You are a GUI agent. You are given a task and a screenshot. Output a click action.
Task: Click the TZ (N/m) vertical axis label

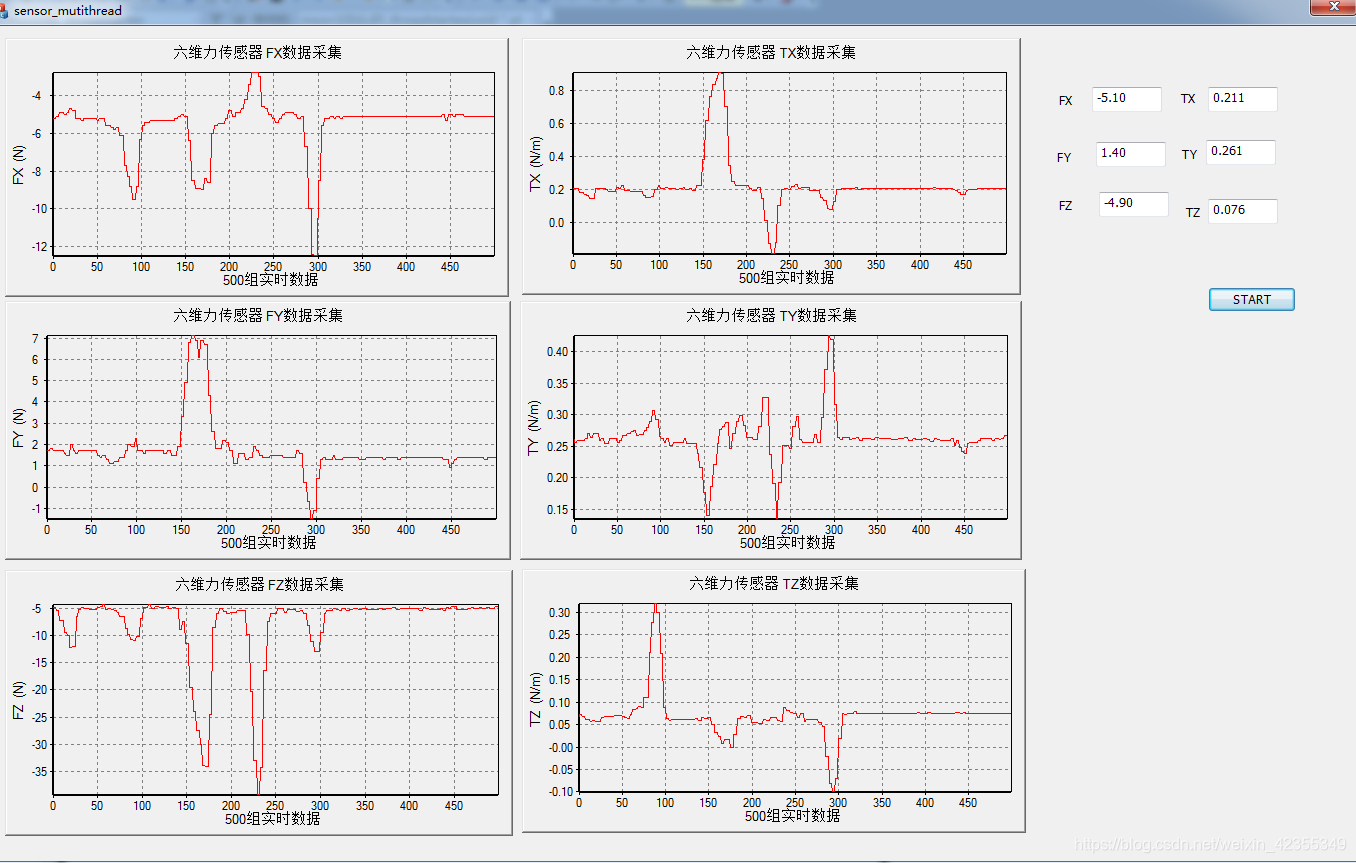point(536,698)
